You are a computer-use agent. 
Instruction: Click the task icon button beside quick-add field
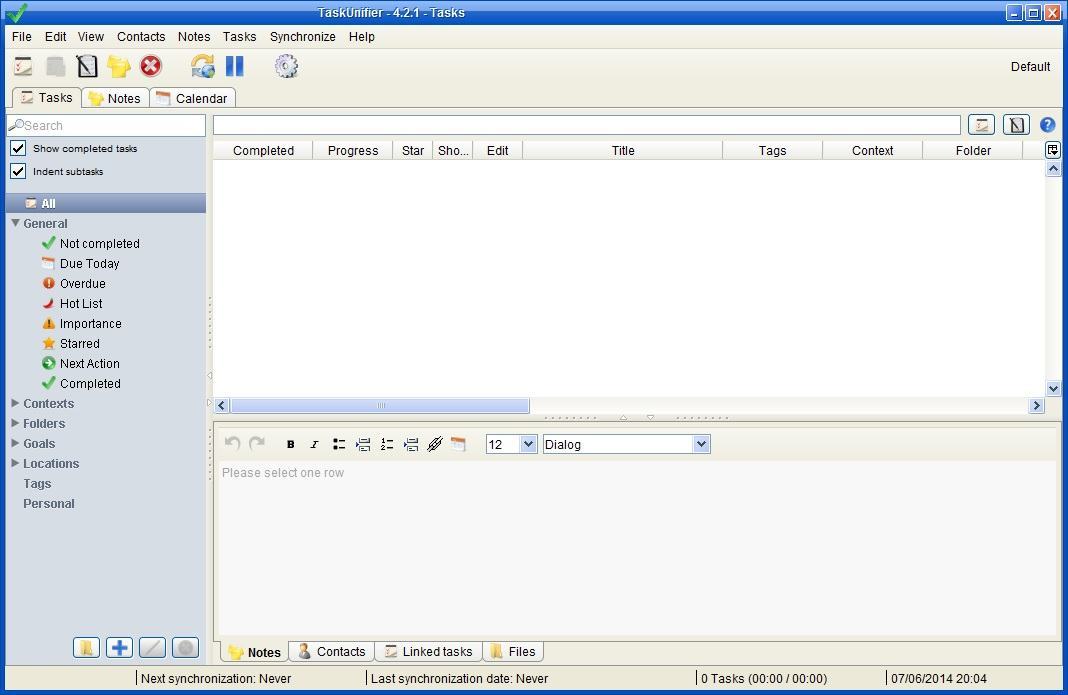tap(981, 125)
